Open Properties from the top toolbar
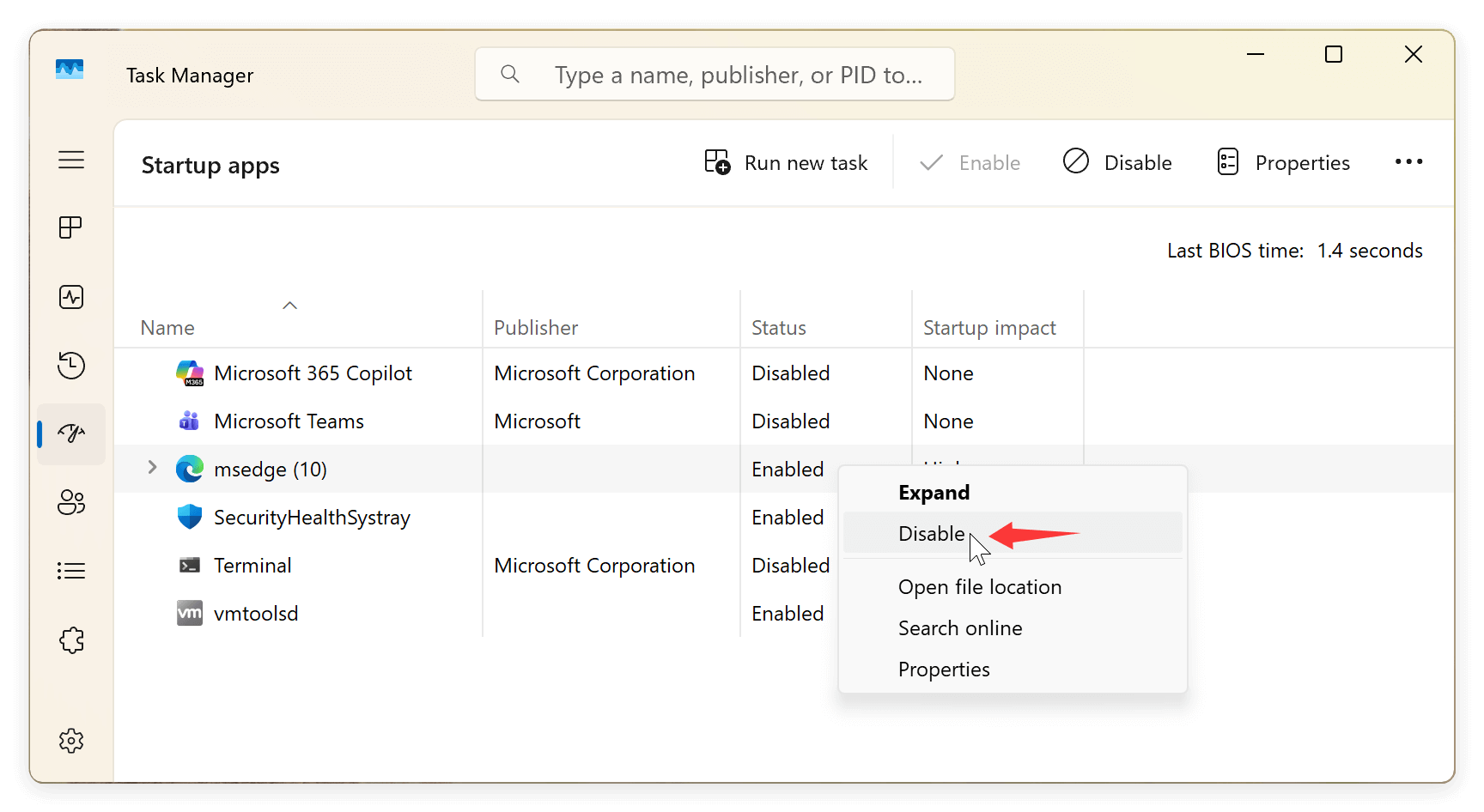The image size is (1484, 812). [1283, 163]
